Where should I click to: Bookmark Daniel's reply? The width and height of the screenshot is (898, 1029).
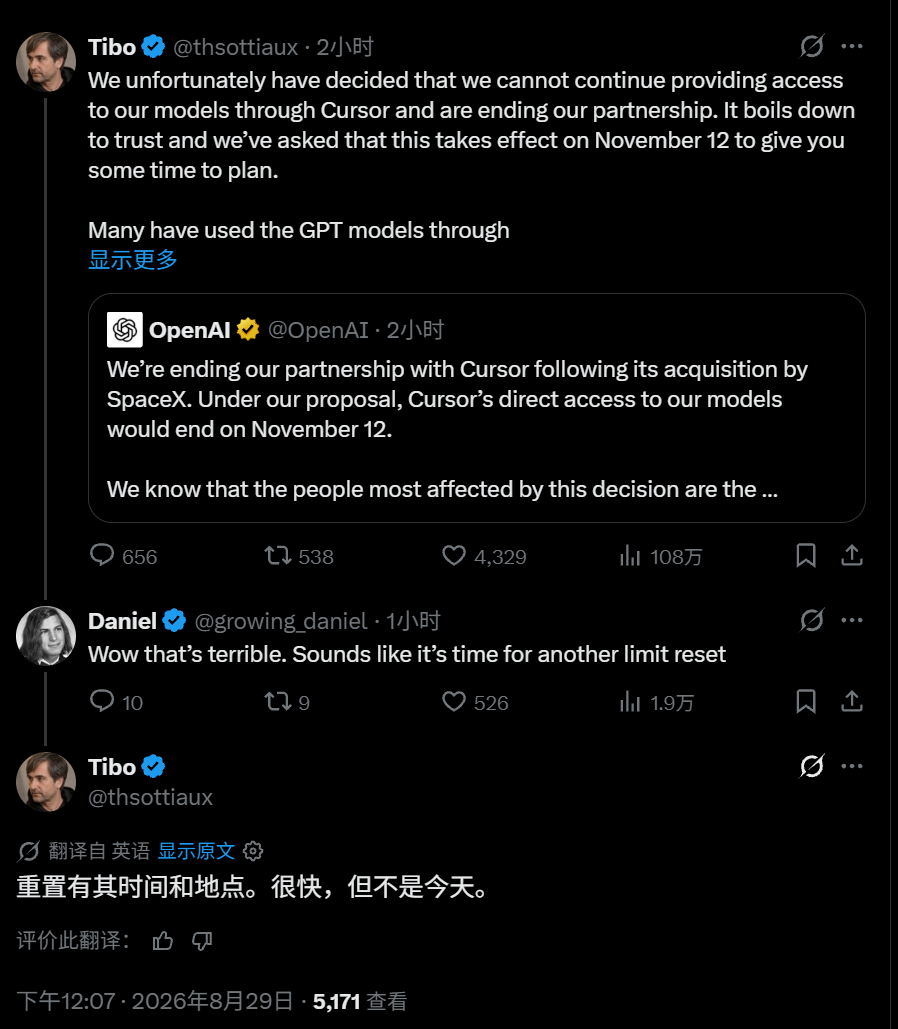[x=806, y=702]
